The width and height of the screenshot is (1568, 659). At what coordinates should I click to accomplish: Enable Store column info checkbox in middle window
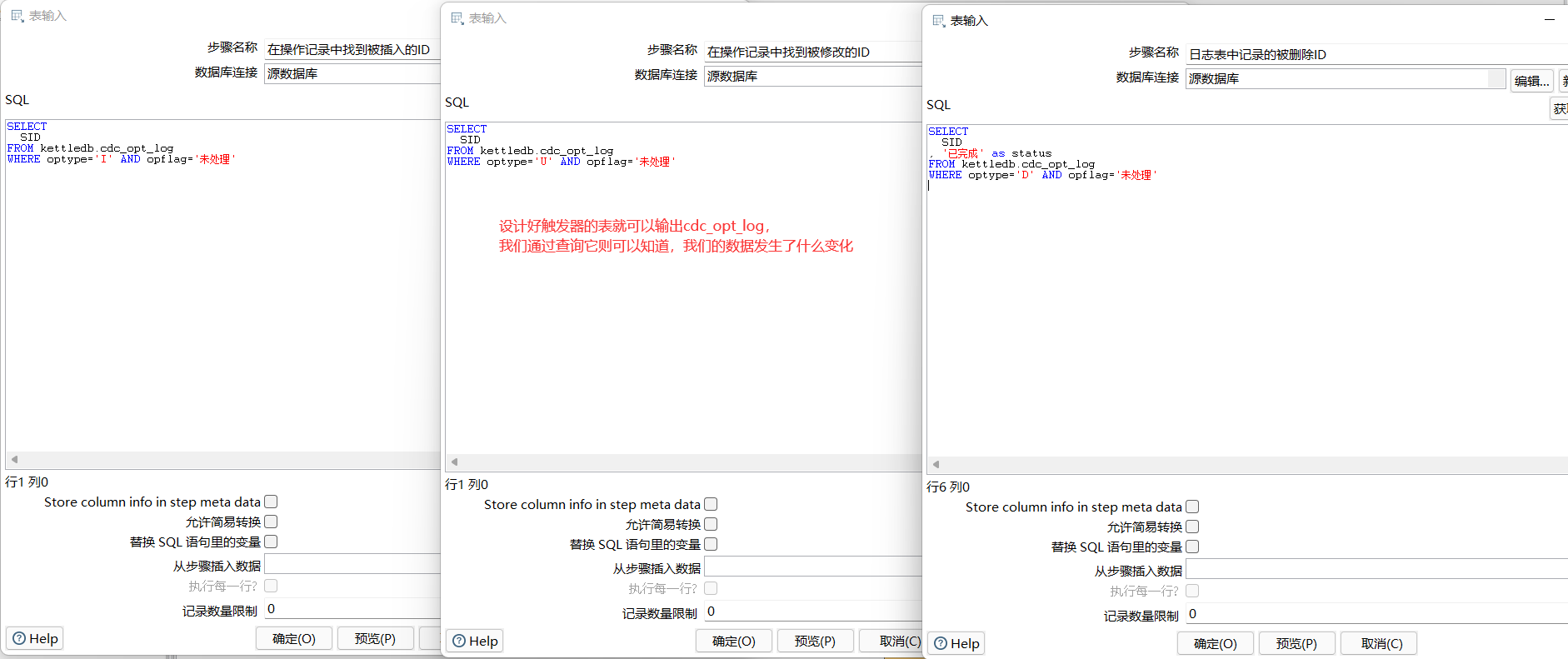[711, 504]
